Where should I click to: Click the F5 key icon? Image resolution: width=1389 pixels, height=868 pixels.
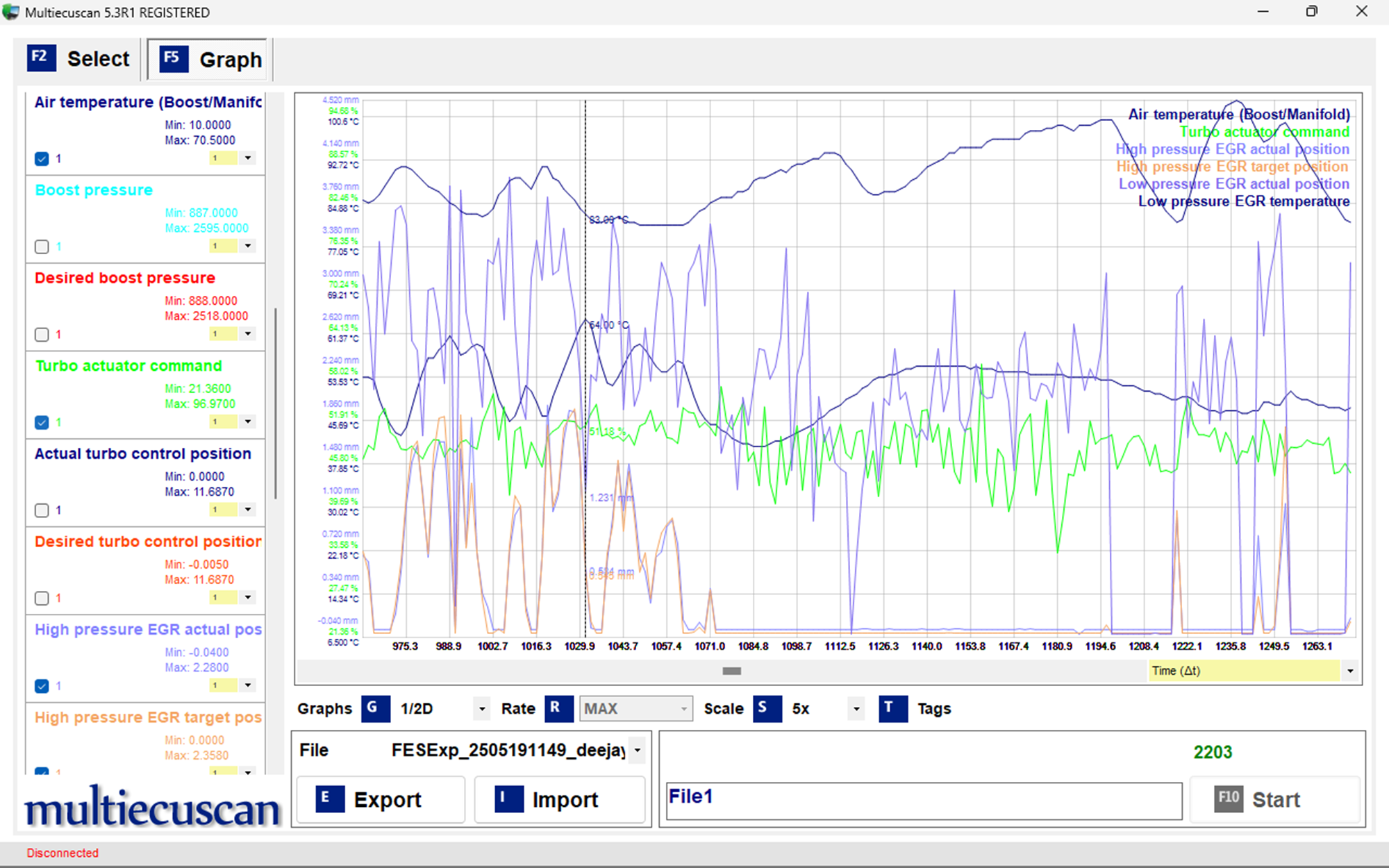174,58
